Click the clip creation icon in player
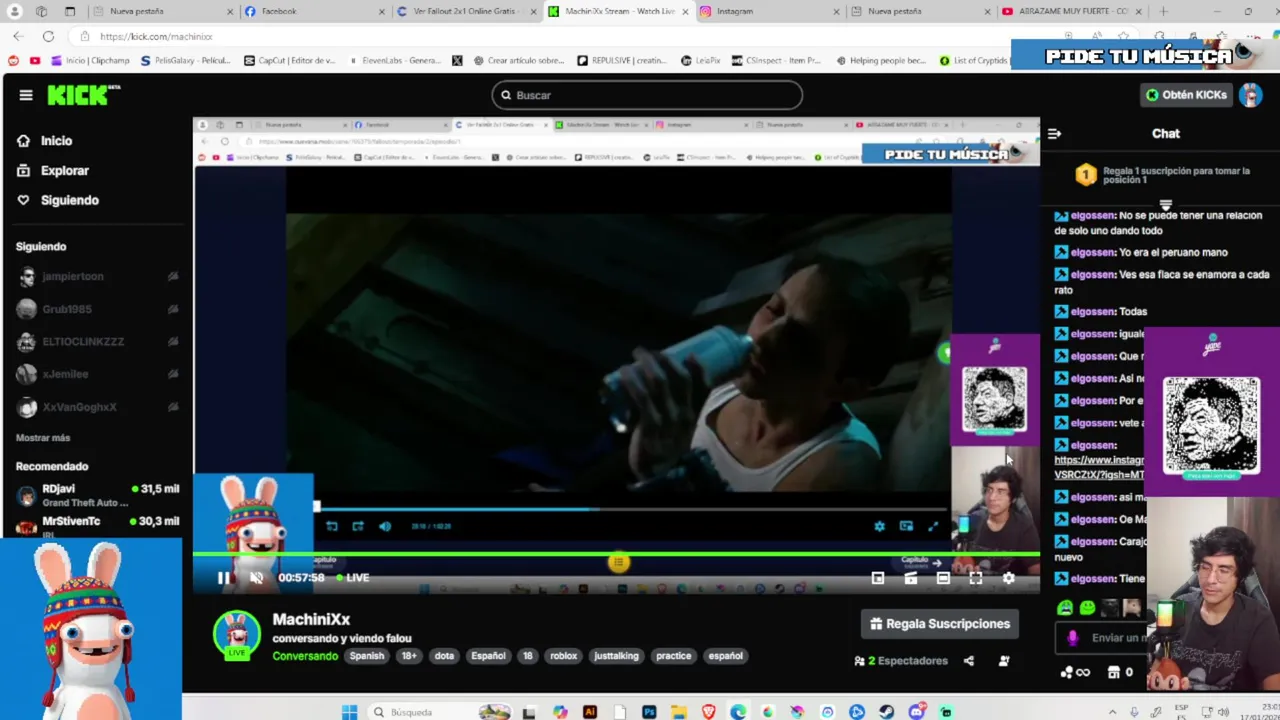Image resolution: width=1280 pixels, height=720 pixels. coord(910,578)
